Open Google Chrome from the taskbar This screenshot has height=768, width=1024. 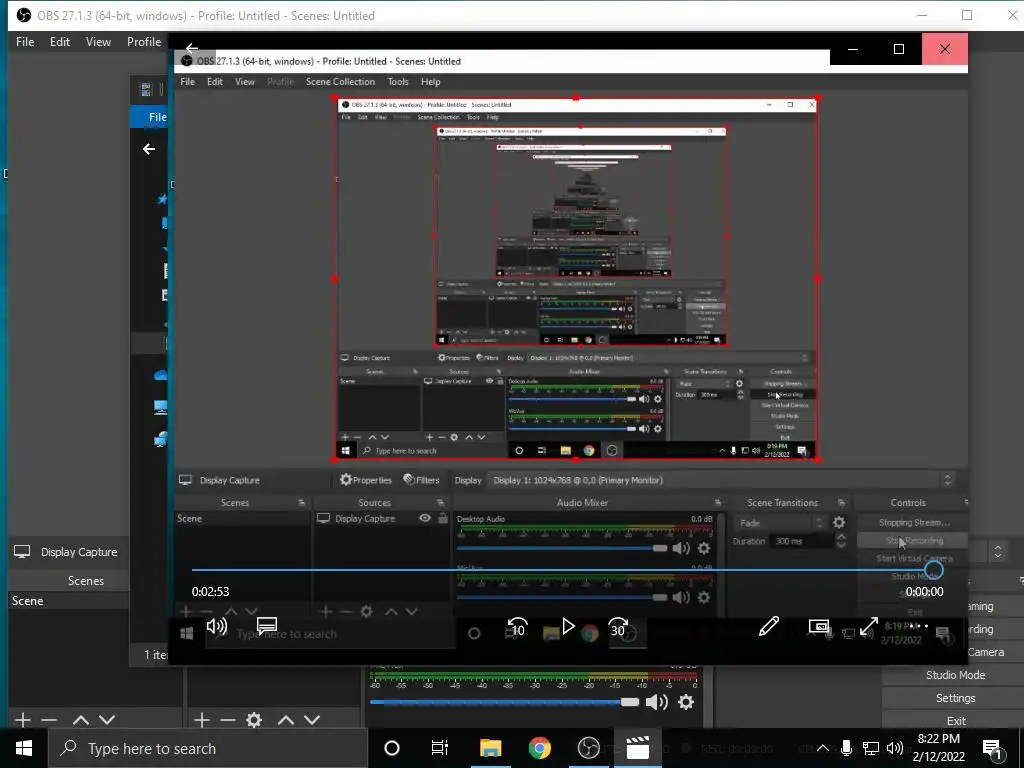(539, 748)
